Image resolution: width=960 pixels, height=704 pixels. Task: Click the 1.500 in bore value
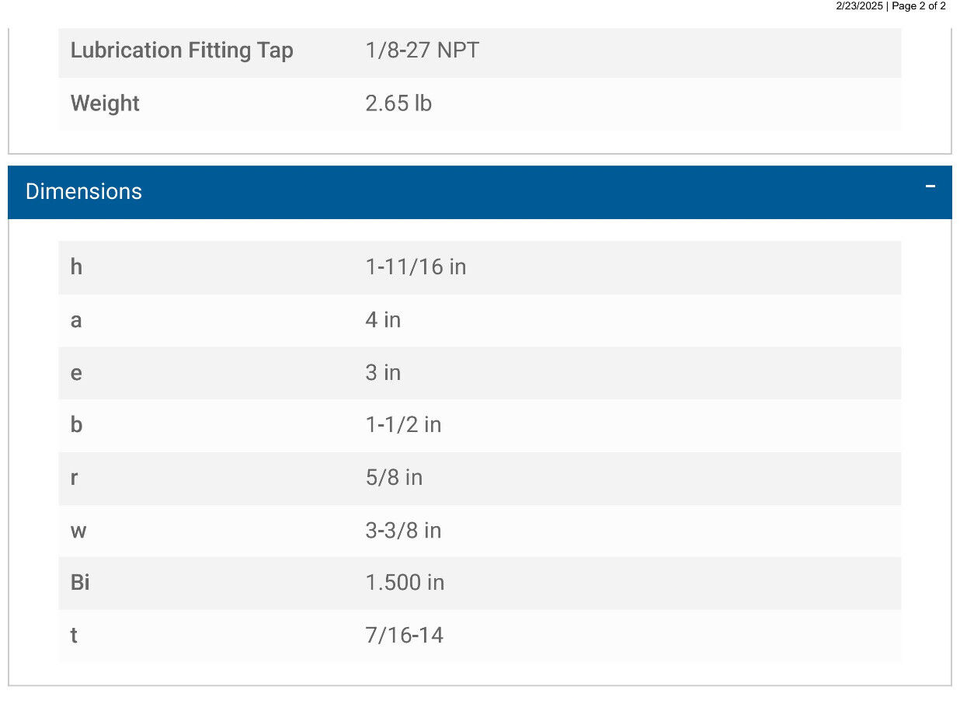405,582
